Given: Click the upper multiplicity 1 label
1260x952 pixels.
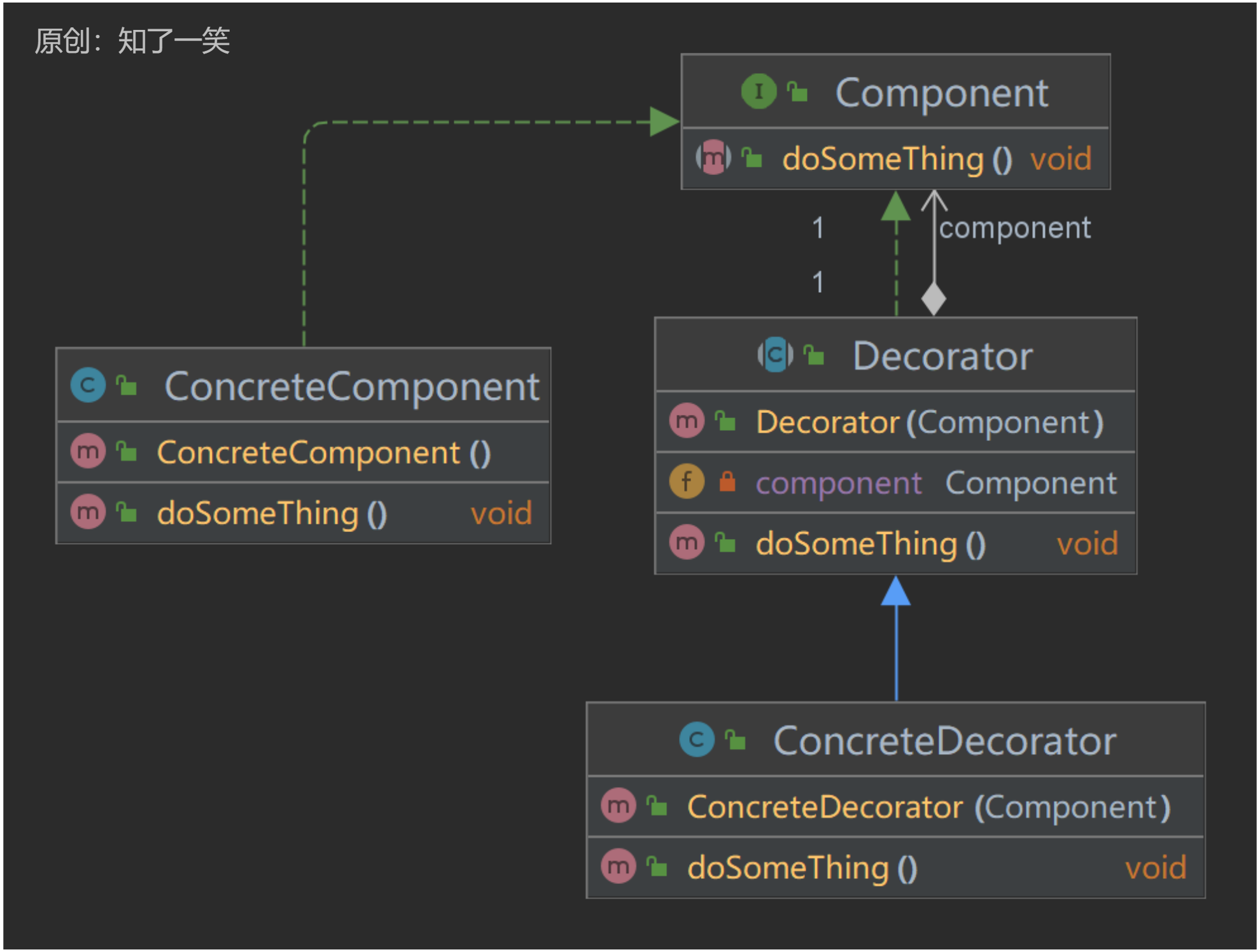Looking at the screenshot, I should click(x=818, y=228).
